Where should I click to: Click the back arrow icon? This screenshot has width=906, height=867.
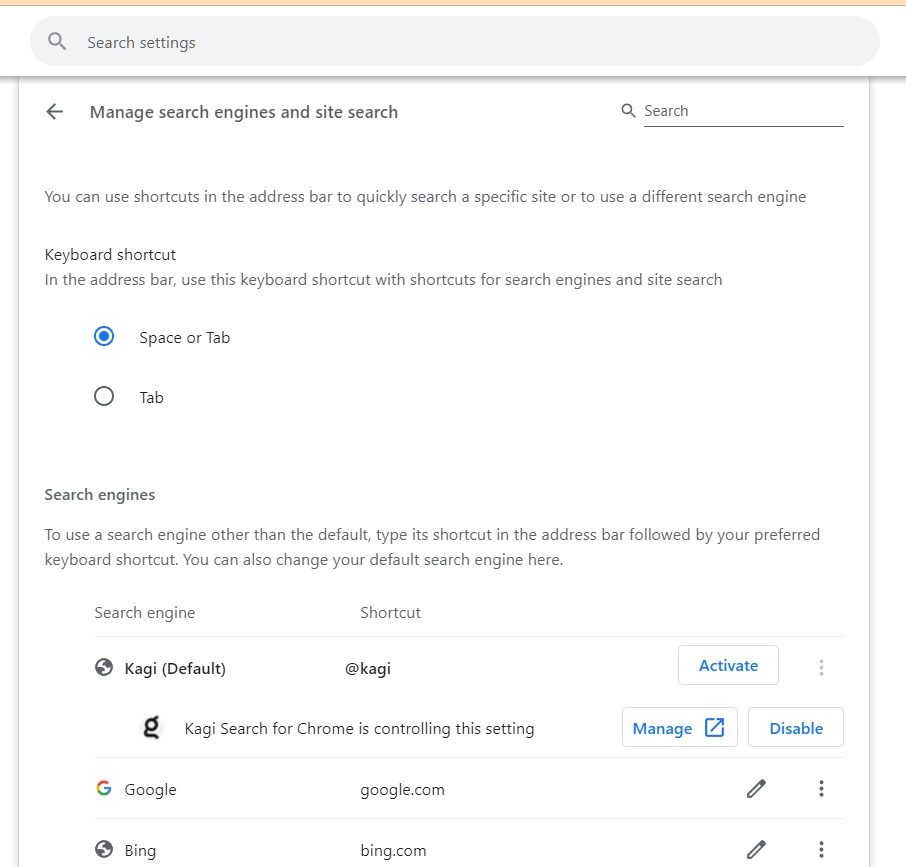54,112
